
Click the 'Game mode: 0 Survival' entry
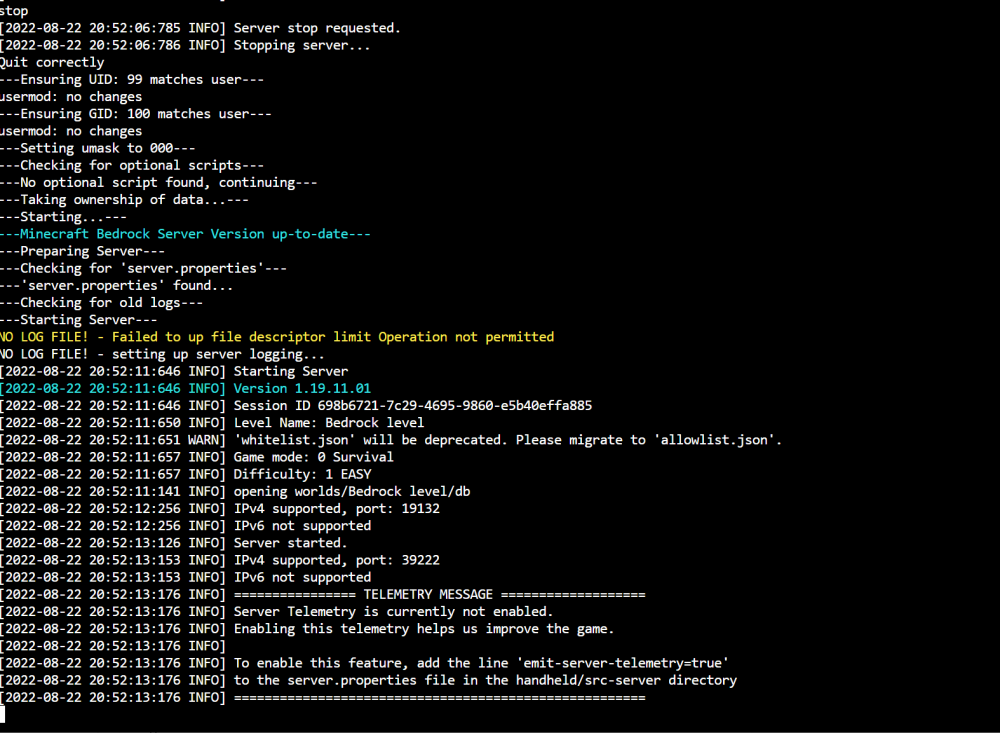[196, 457]
